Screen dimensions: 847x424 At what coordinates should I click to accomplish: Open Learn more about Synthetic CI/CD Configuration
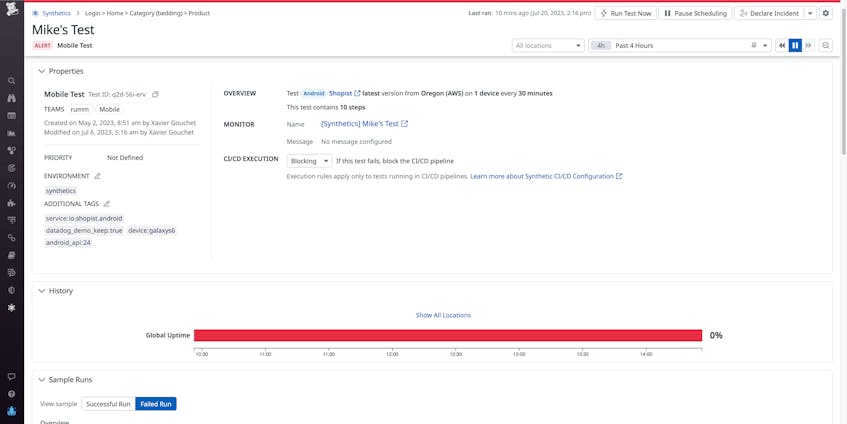click(546, 177)
